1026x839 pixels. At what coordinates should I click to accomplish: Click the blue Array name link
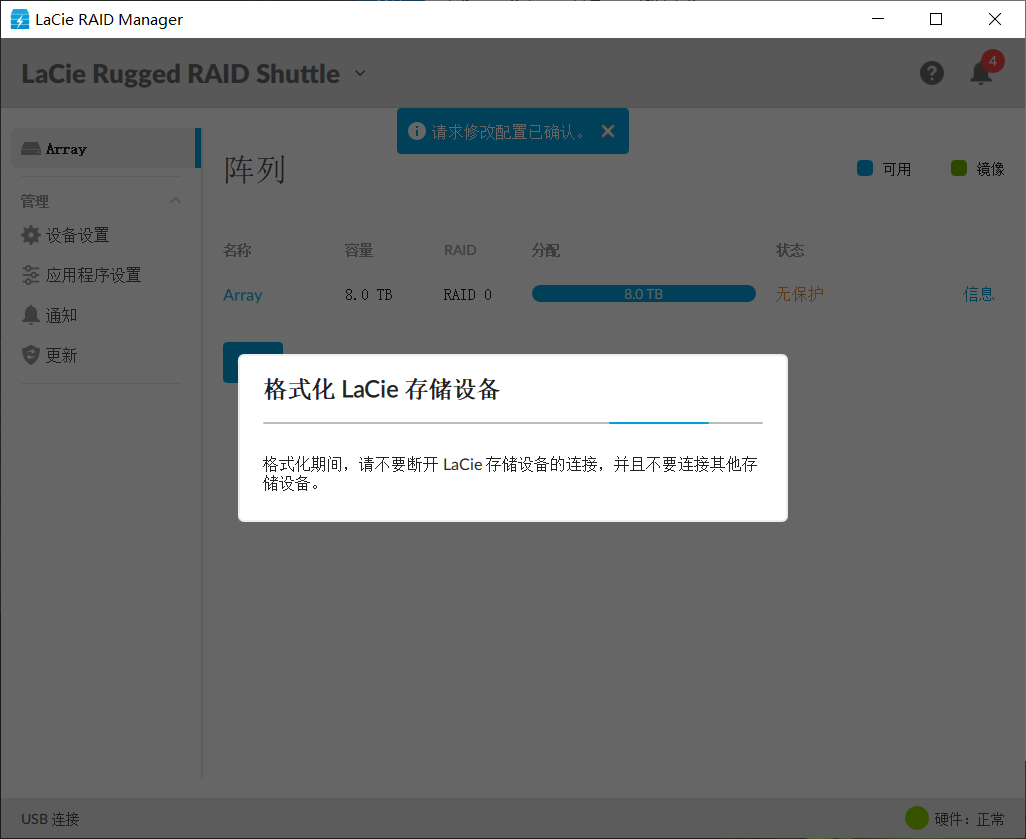pos(243,295)
